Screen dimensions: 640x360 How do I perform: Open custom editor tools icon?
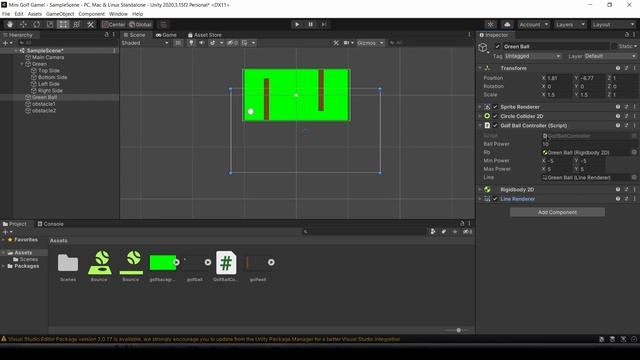click(x=90, y=24)
